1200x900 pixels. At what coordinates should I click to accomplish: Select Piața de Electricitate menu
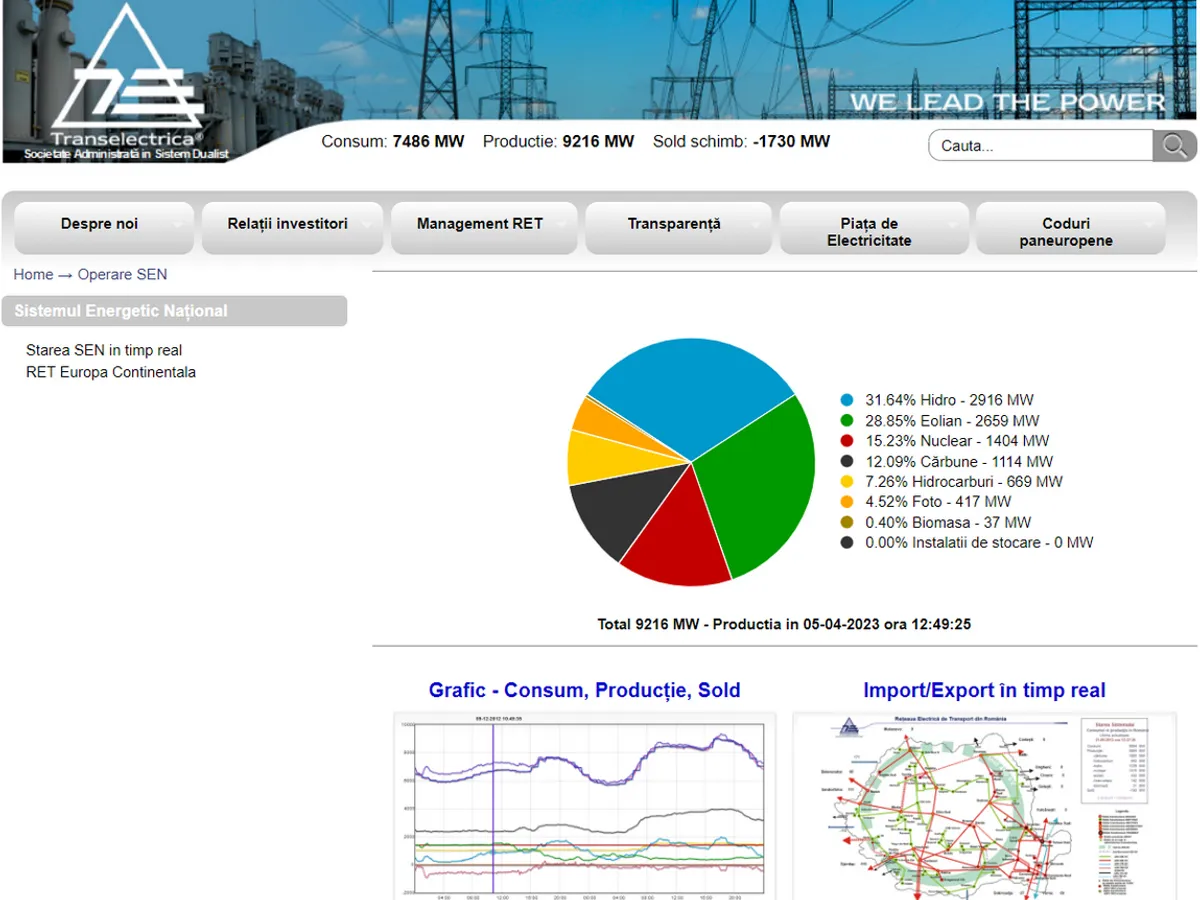pyautogui.click(x=871, y=232)
